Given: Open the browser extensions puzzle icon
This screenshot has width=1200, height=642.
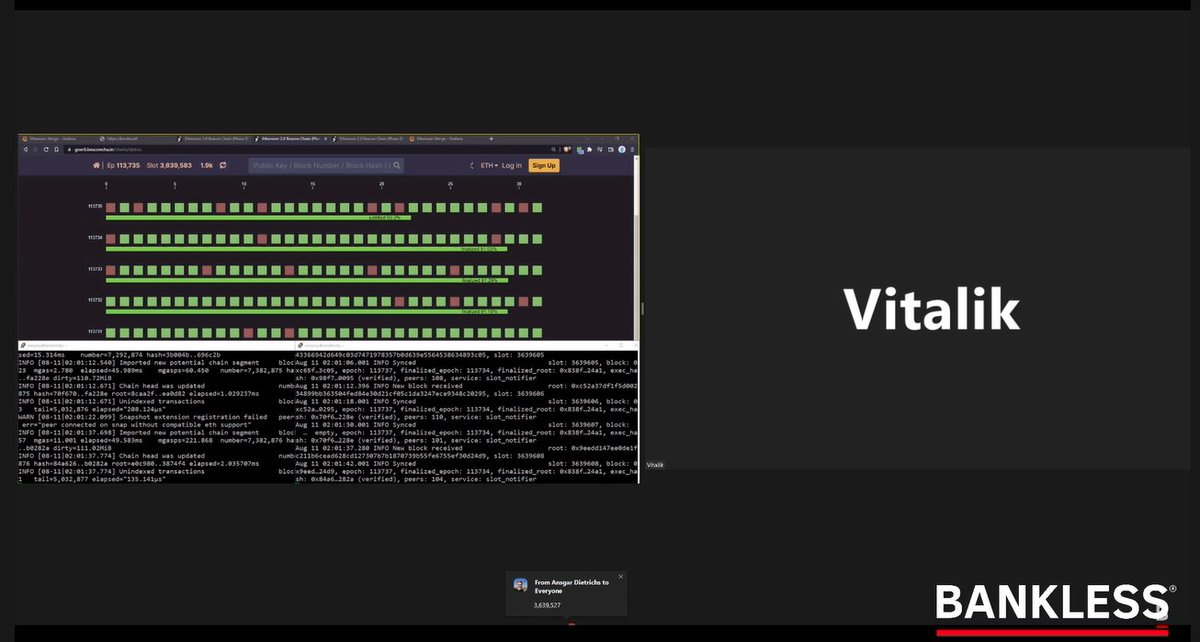Looking at the screenshot, I should pos(589,149).
